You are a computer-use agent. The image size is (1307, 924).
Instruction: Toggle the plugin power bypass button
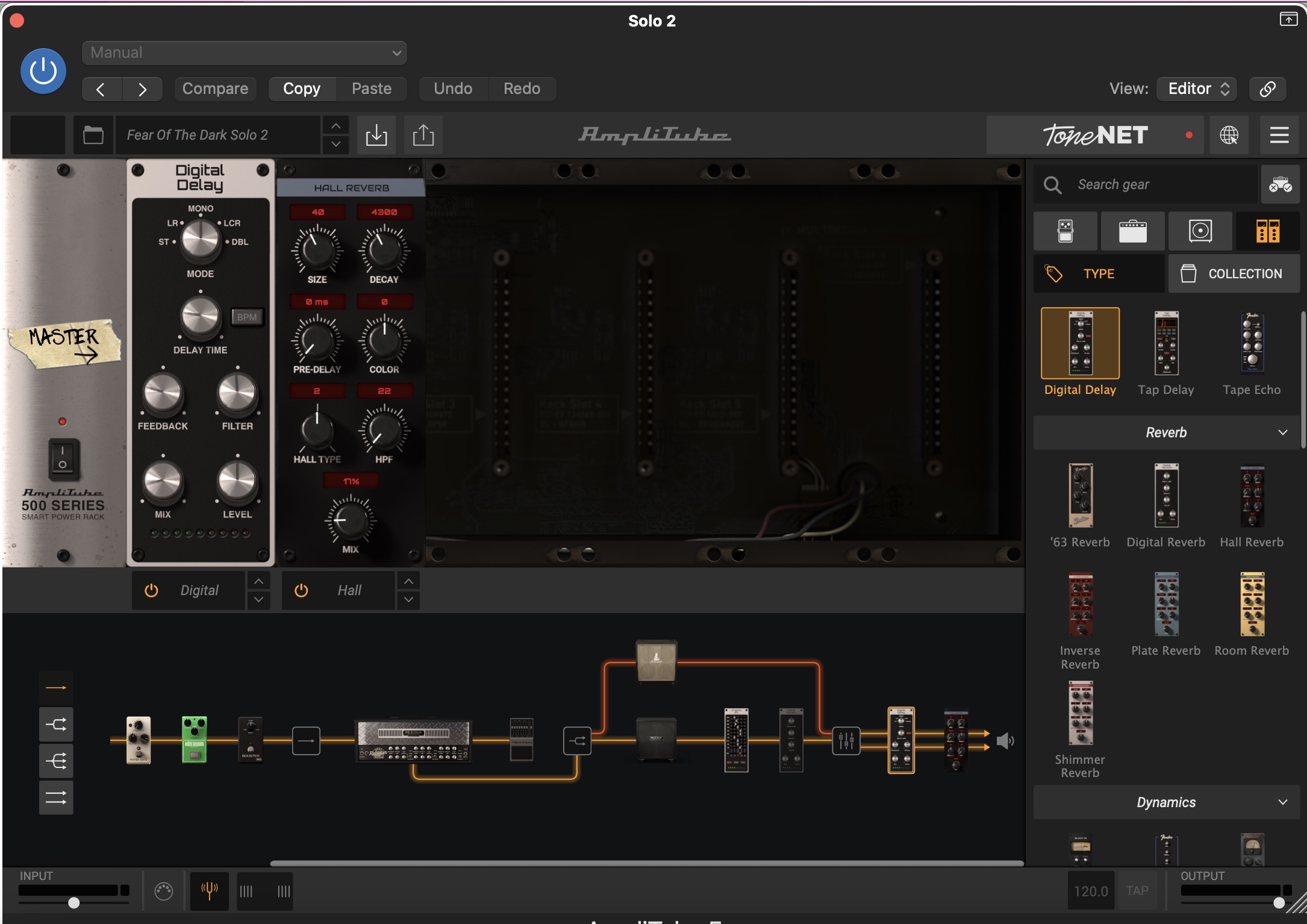click(43, 71)
